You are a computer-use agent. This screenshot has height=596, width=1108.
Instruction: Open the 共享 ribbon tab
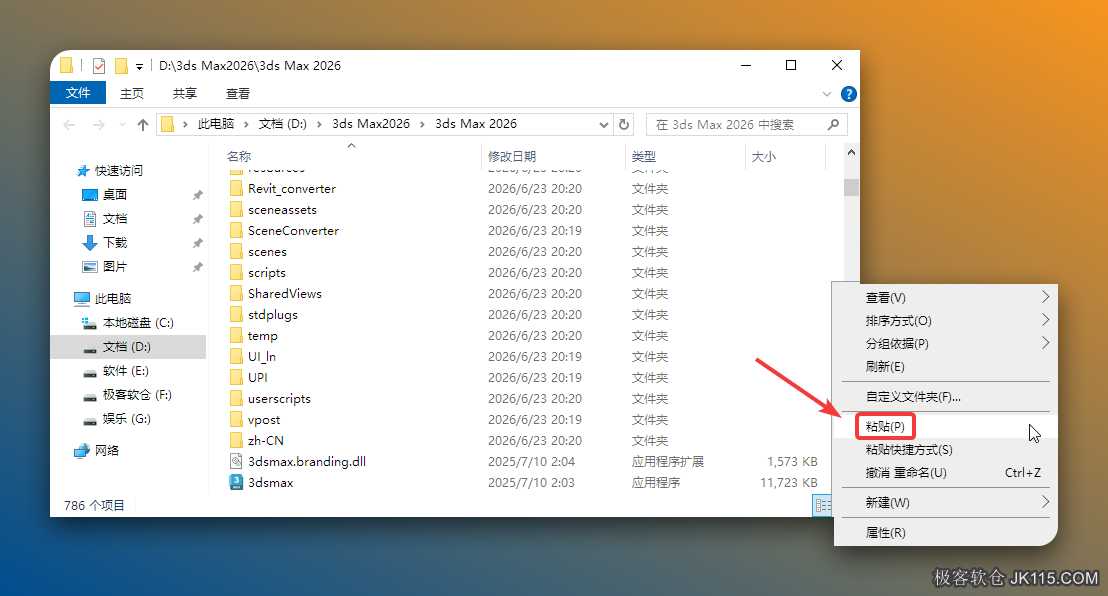pos(184,93)
